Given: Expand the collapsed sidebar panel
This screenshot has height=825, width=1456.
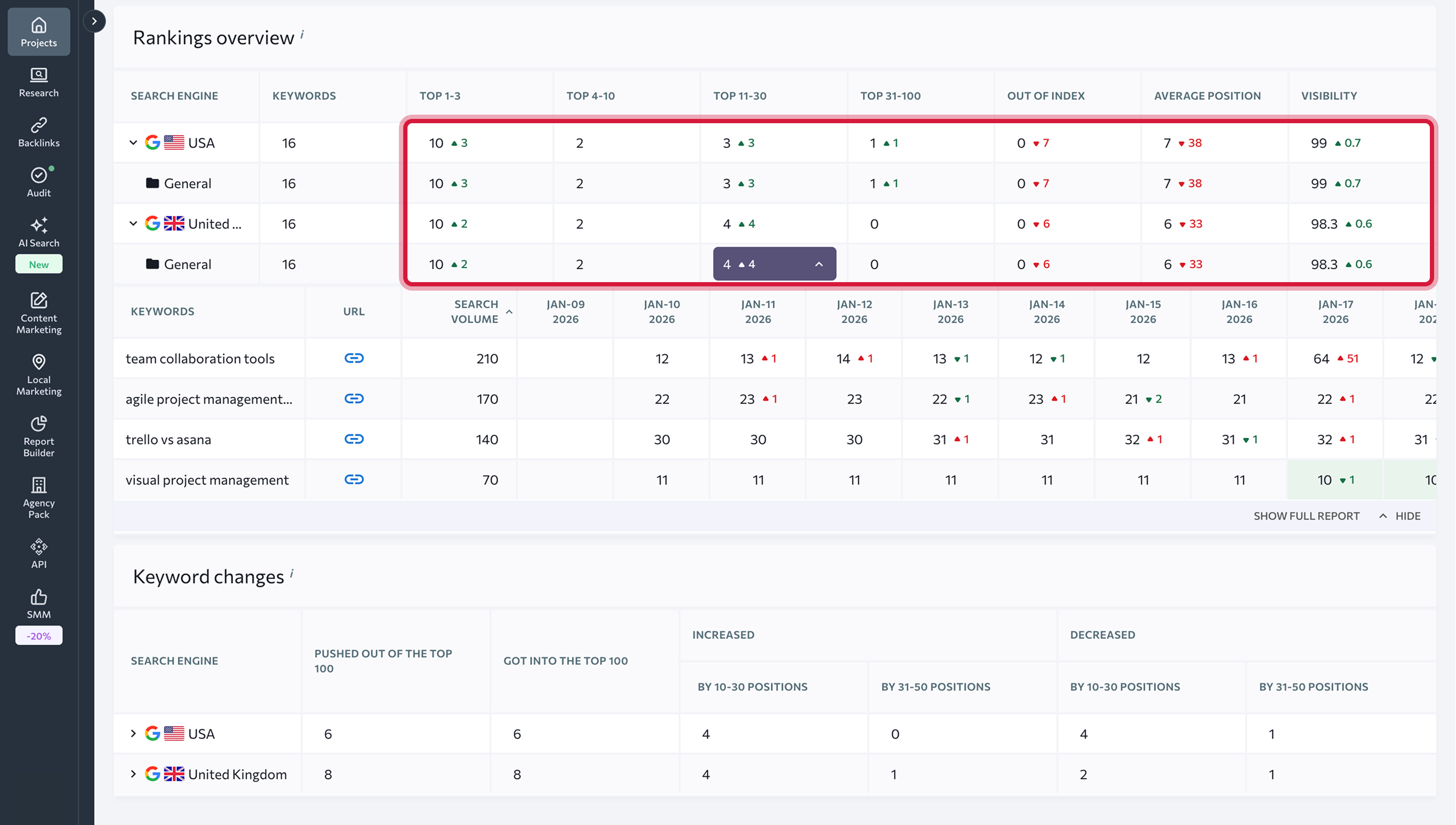Looking at the screenshot, I should (x=94, y=21).
